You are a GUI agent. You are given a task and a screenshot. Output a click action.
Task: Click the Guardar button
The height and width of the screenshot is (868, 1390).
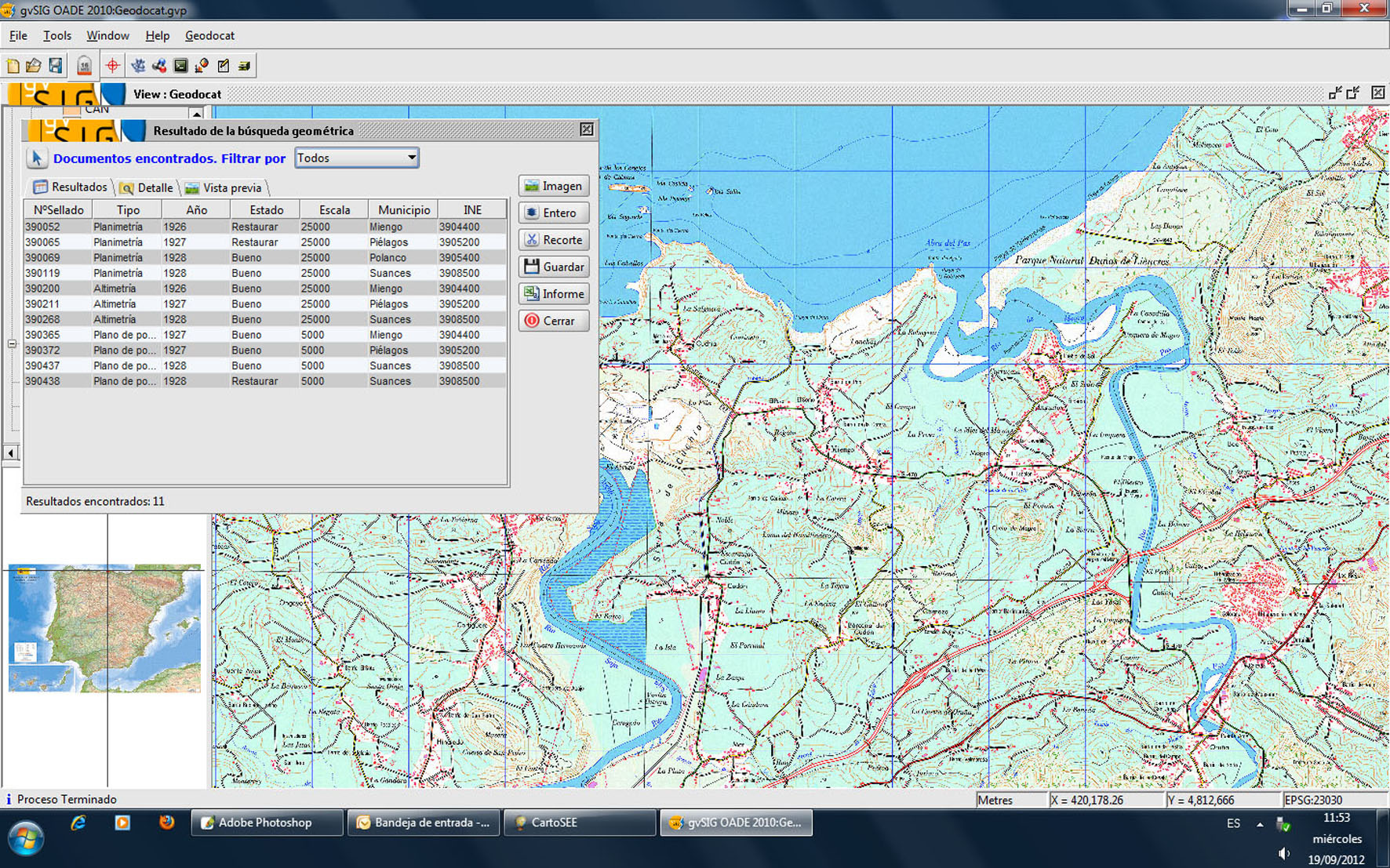[554, 267]
